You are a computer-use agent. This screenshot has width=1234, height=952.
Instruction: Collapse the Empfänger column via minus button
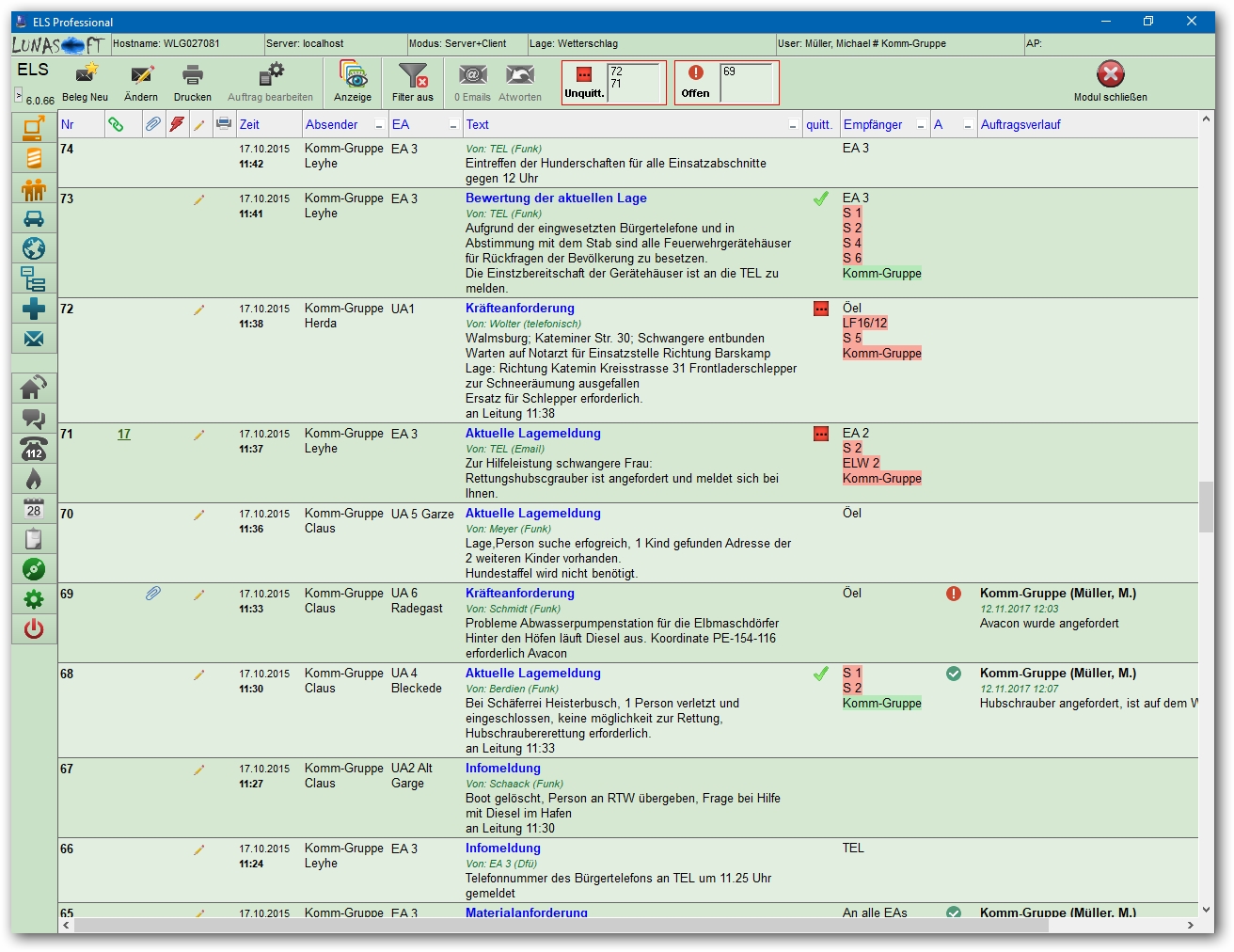921,125
